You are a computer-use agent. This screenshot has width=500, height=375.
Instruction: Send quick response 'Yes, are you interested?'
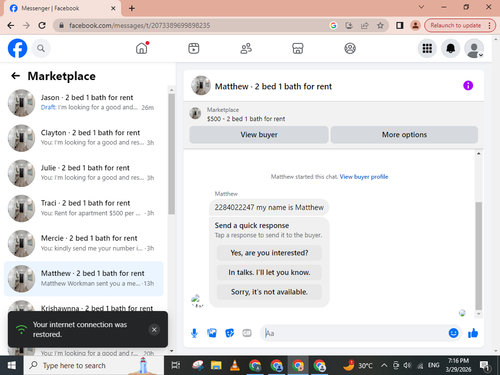(x=269, y=253)
